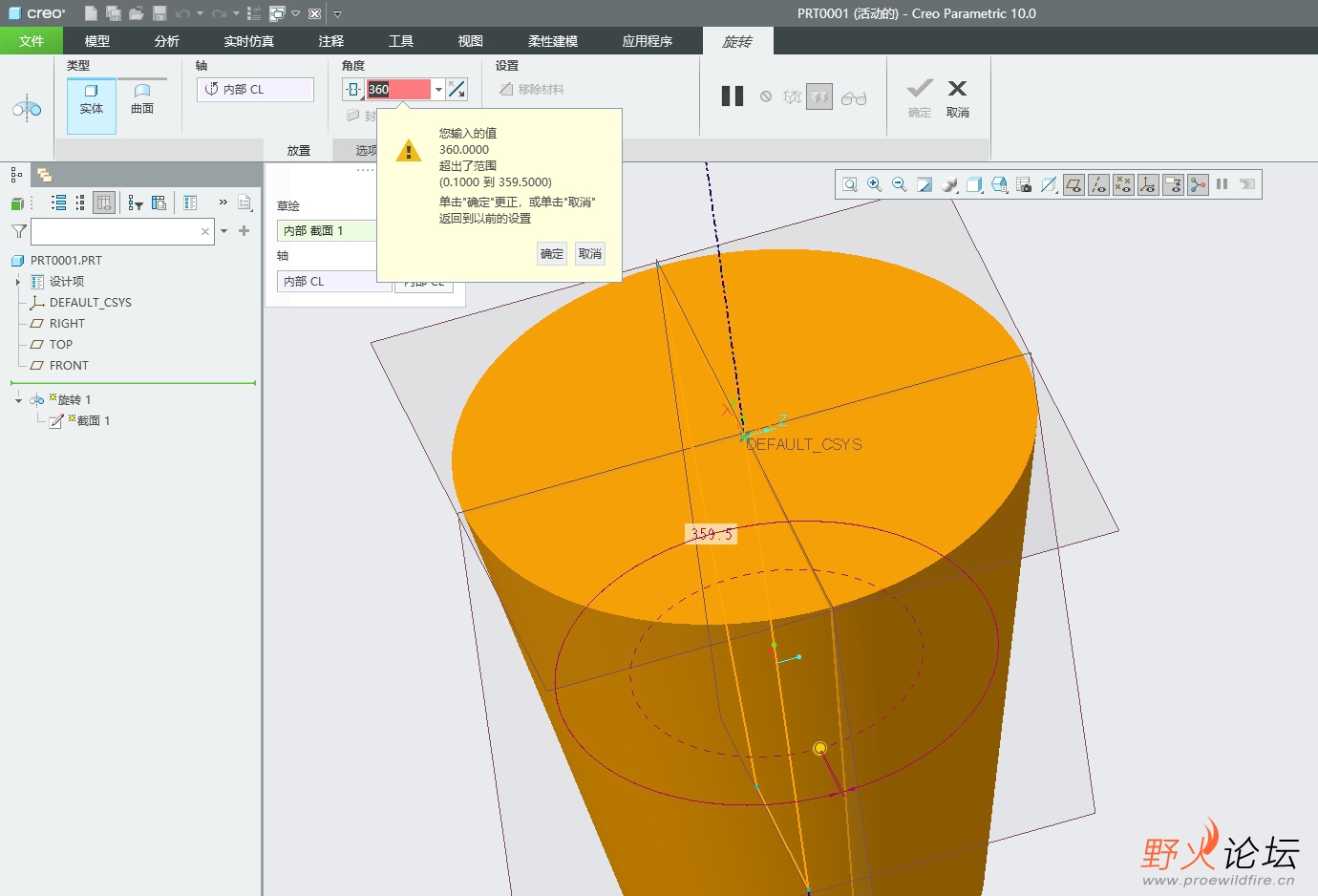The image size is (1318, 896).
Task: Toggle the attached preview icon
Action: click(819, 96)
